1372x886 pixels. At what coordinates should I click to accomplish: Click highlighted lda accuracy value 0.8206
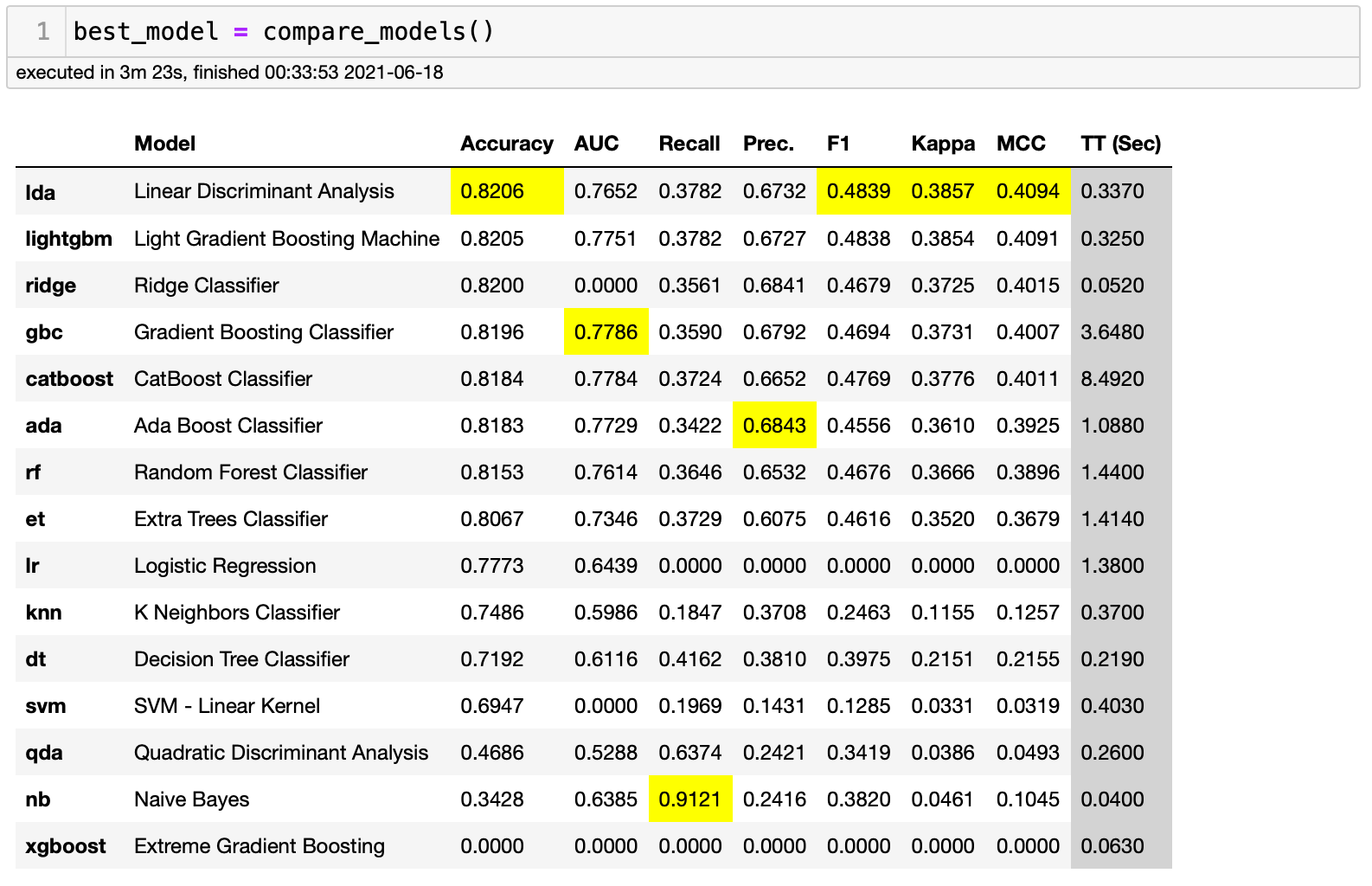492,191
